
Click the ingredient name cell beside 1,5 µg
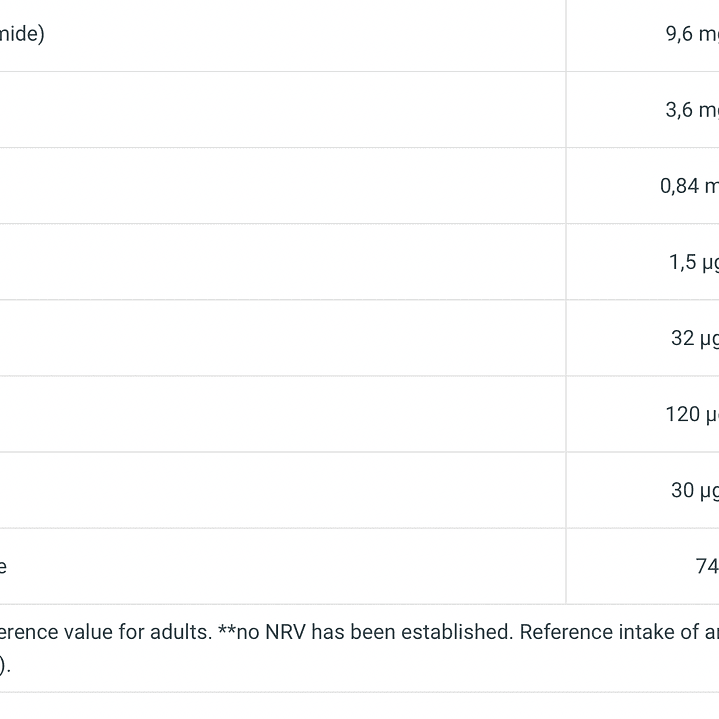coord(280,262)
